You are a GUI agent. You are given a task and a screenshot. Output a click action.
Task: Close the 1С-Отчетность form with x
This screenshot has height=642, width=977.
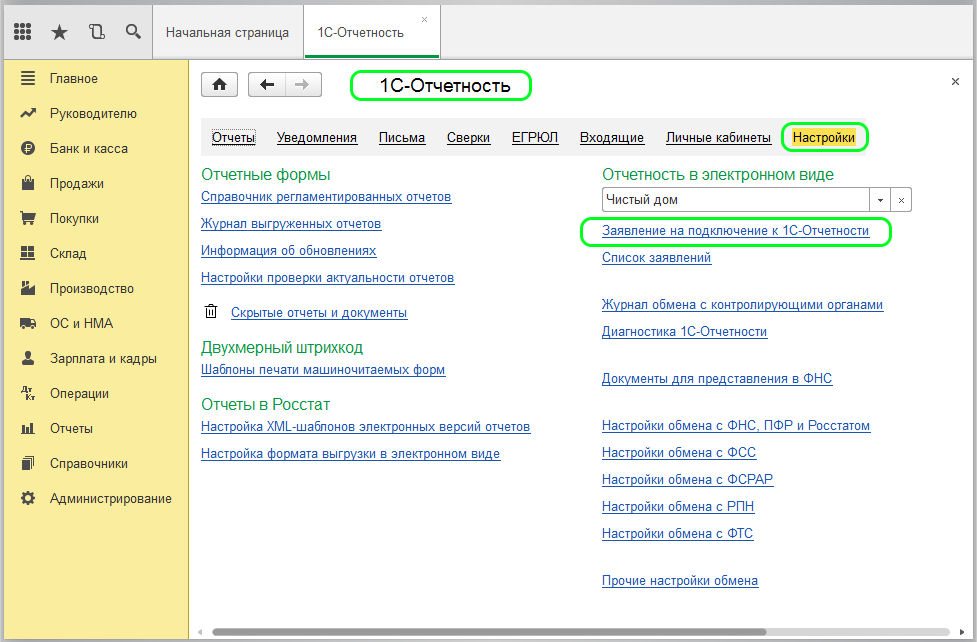(955, 82)
